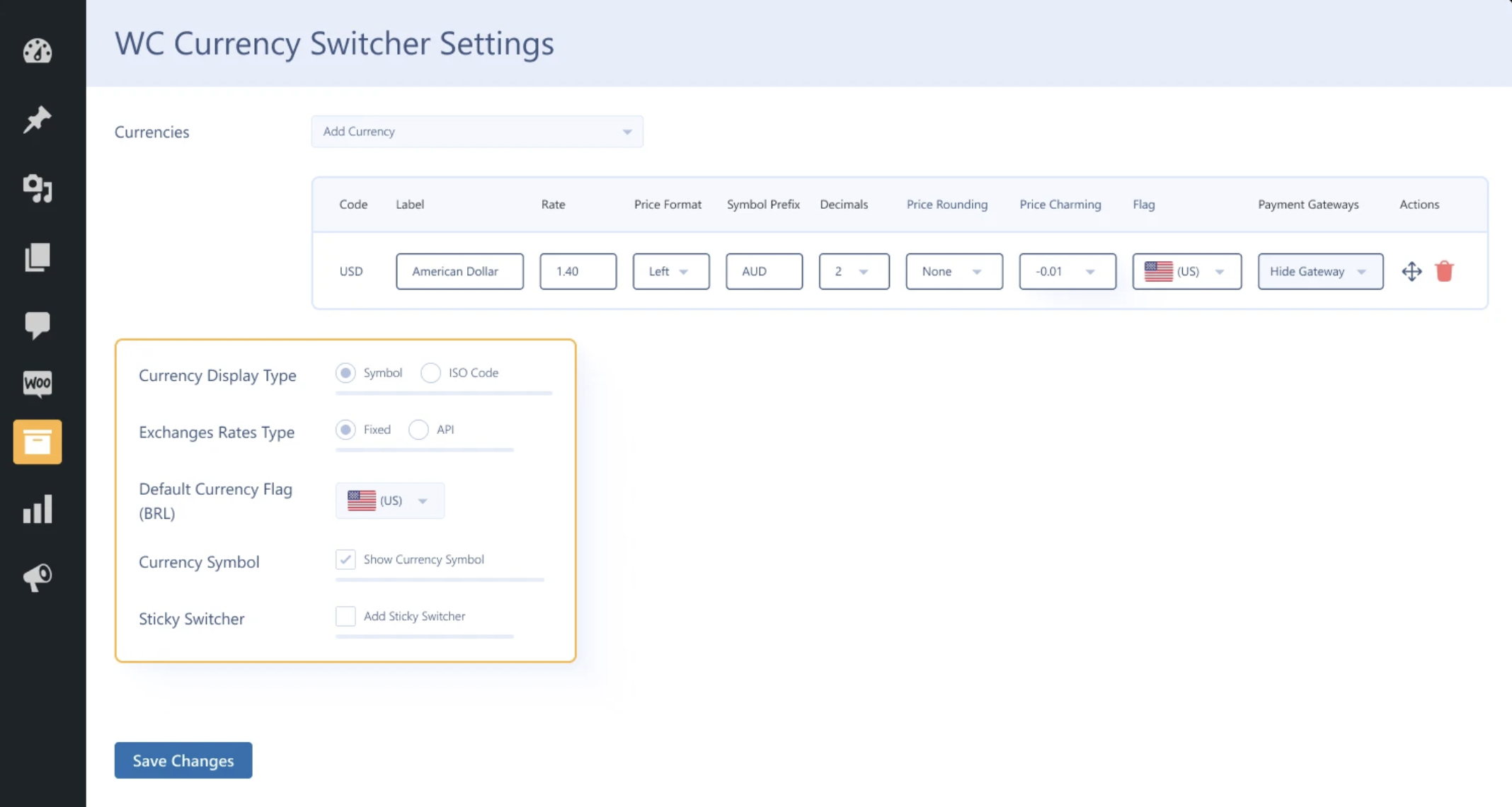This screenshot has width=1512, height=807.
Task: Open the Pages icon in sidebar
Action: (38, 257)
